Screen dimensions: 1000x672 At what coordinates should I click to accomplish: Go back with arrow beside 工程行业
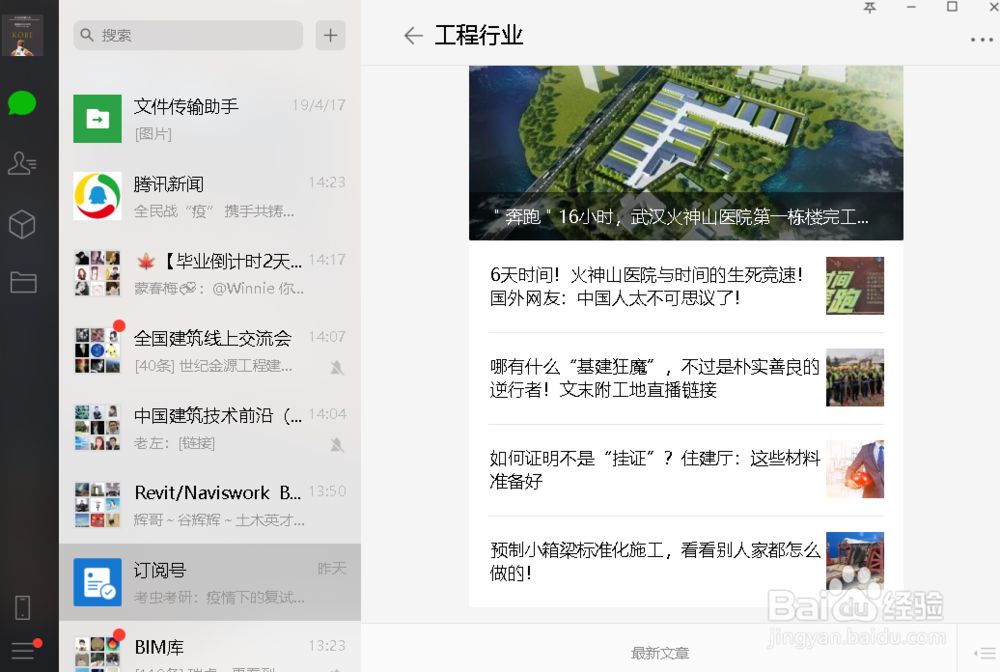pyautogui.click(x=413, y=36)
